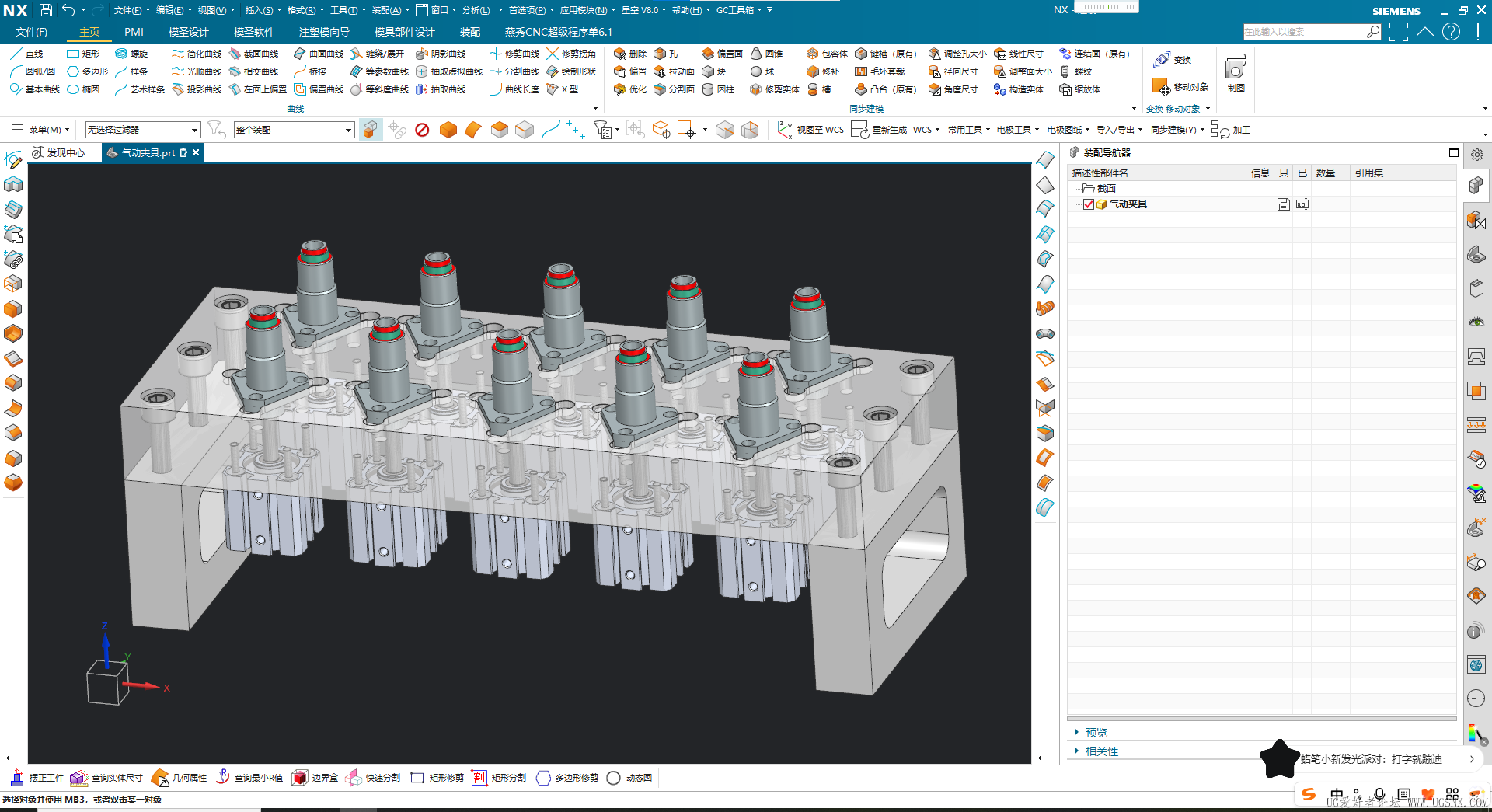Screen dimensions: 1492x812
Task: Select the 线性尺寸 linear dimension tool
Action: pos(1019,54)
